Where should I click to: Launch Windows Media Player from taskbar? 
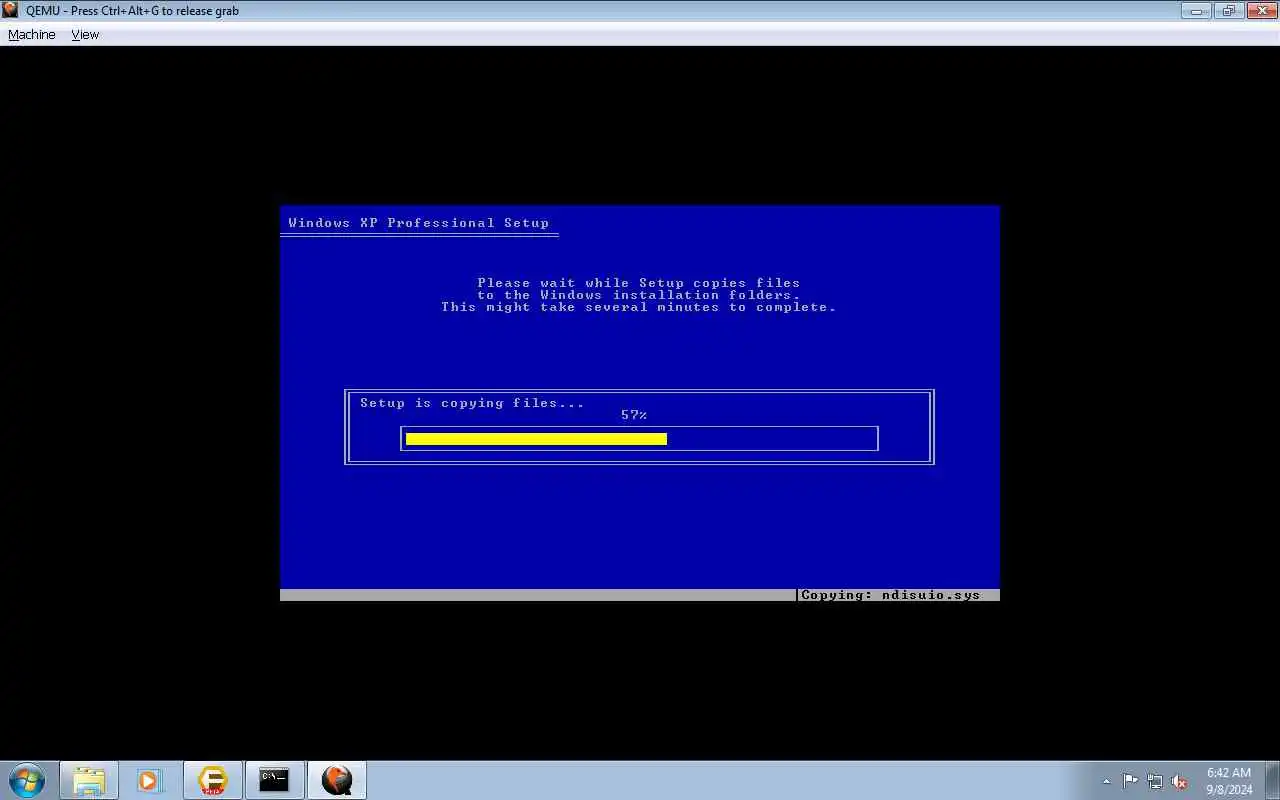tap(150, 780)
